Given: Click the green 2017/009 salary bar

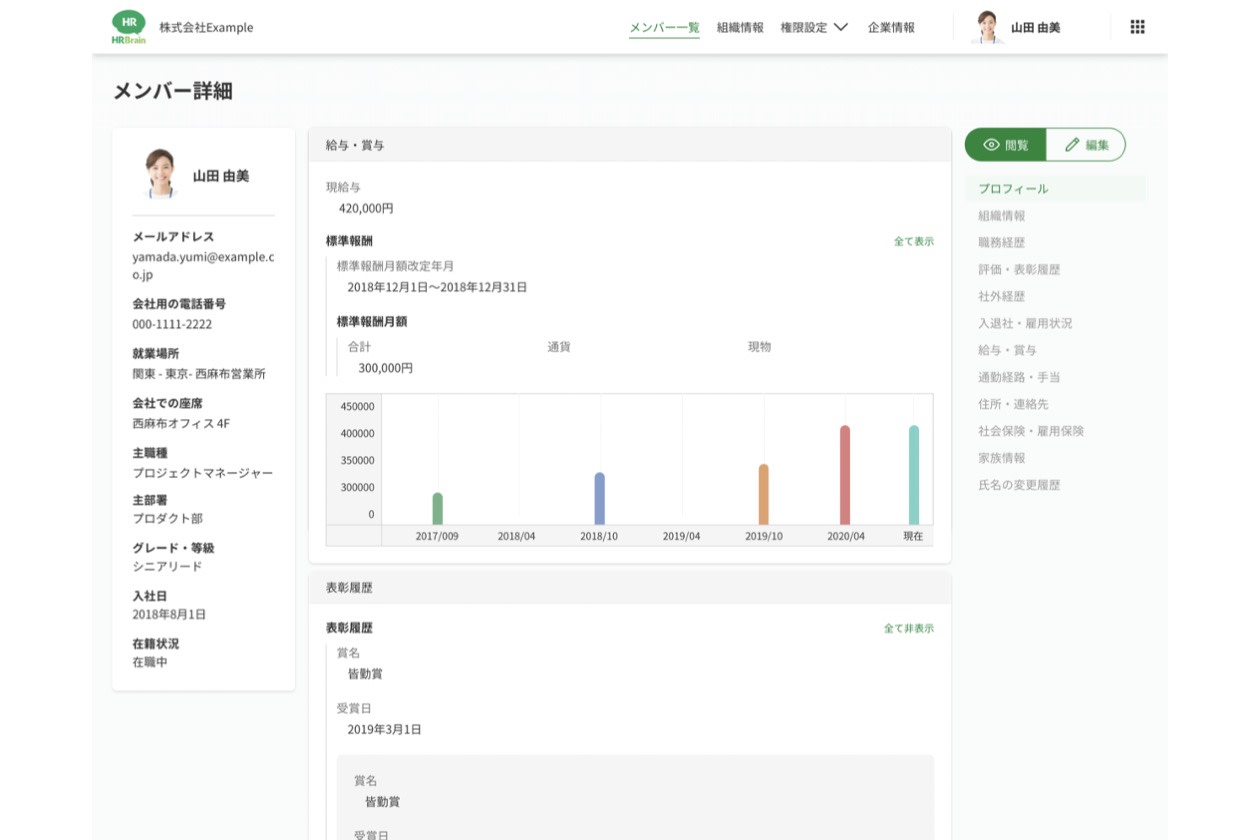Looking at the screenshot, I should [437, 509].
